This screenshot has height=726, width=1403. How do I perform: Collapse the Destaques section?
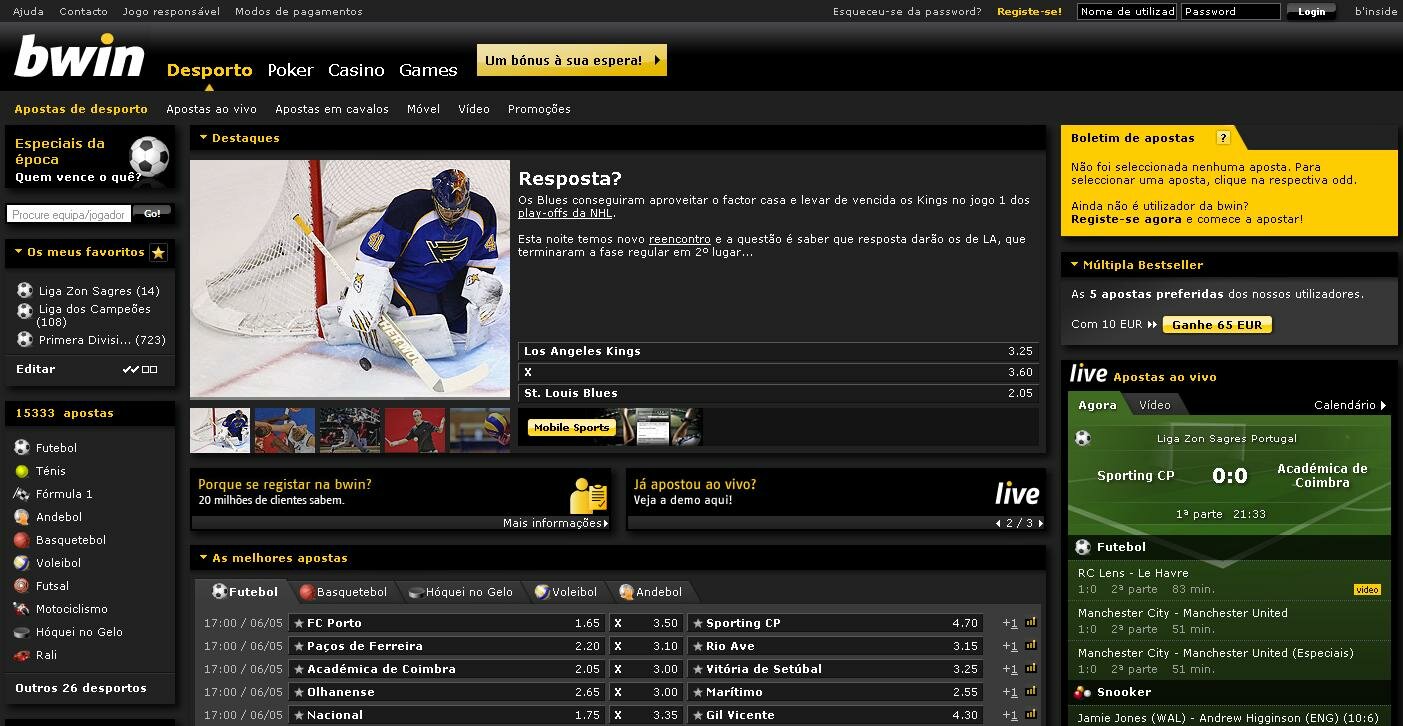[x=204, y=138]
